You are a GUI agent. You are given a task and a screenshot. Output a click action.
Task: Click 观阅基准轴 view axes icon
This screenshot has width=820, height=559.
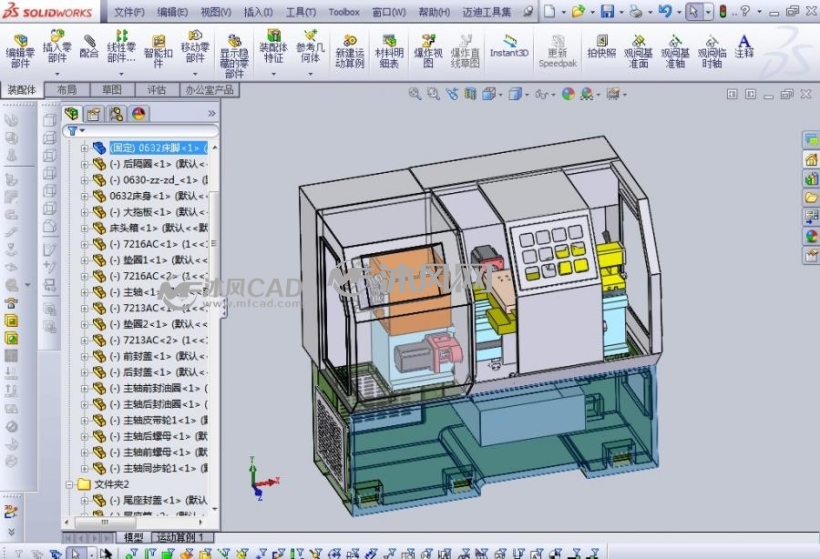(675, 51)
